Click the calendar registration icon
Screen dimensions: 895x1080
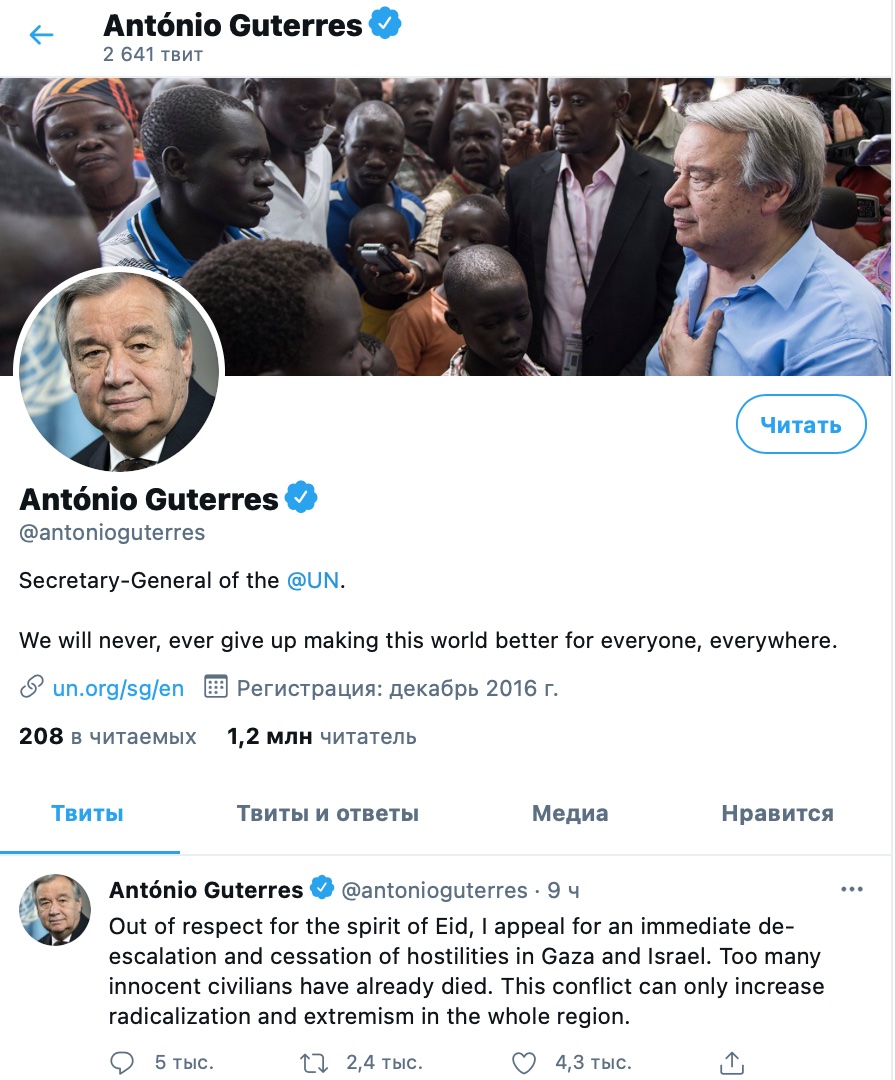coord(216,687)
